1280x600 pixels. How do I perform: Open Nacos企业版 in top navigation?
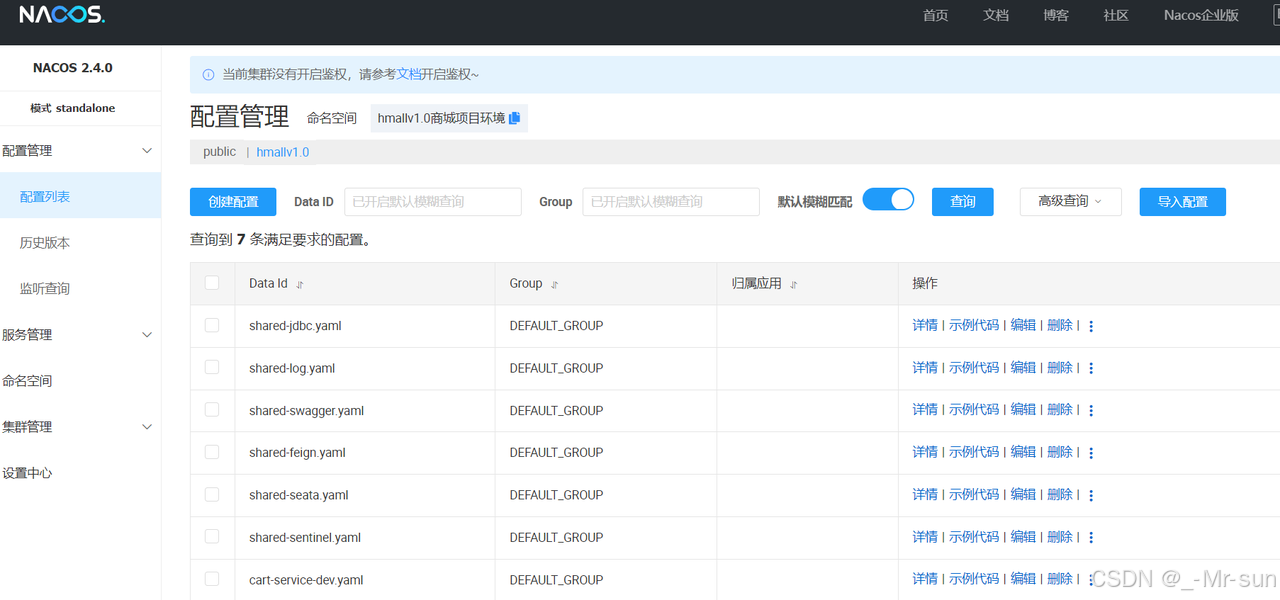tap(1201, 15)
